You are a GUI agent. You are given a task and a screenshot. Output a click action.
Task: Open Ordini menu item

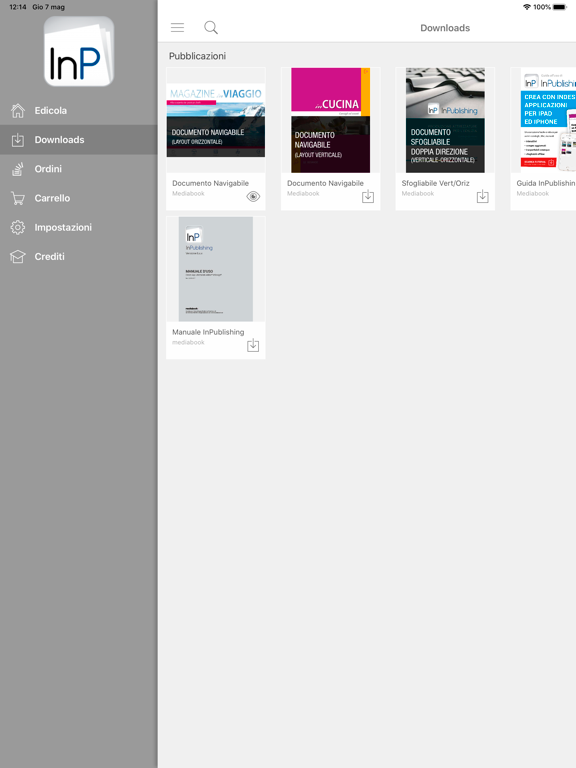click(x=79, y=169)
